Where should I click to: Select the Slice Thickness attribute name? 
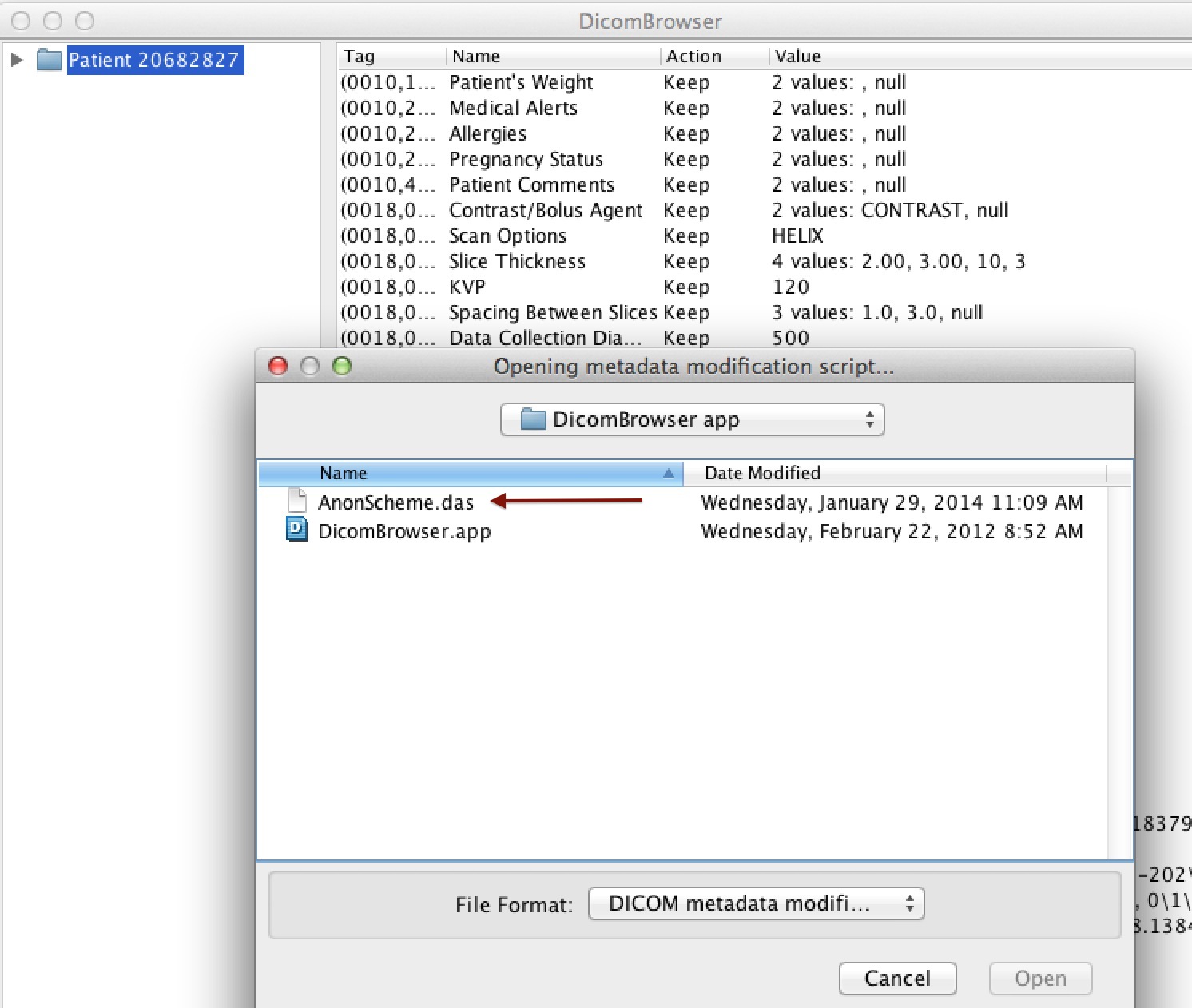pyautogui.click(x=517, y=261)
